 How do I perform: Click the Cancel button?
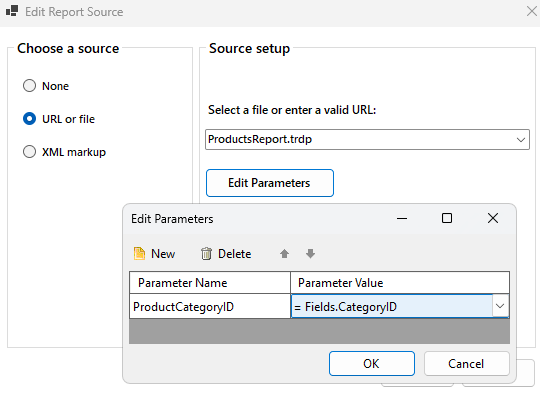[466, 364]
